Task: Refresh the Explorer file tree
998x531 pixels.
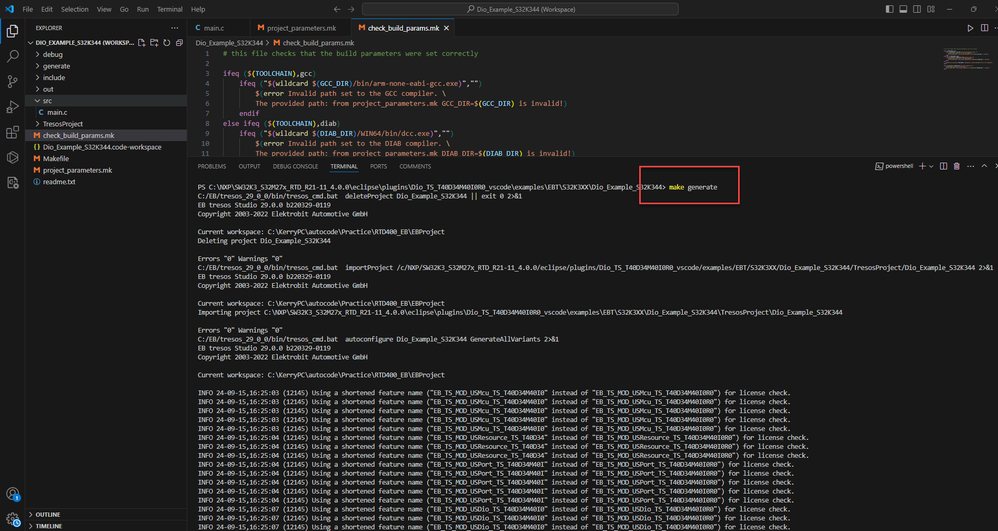Action: coord(167,43)
